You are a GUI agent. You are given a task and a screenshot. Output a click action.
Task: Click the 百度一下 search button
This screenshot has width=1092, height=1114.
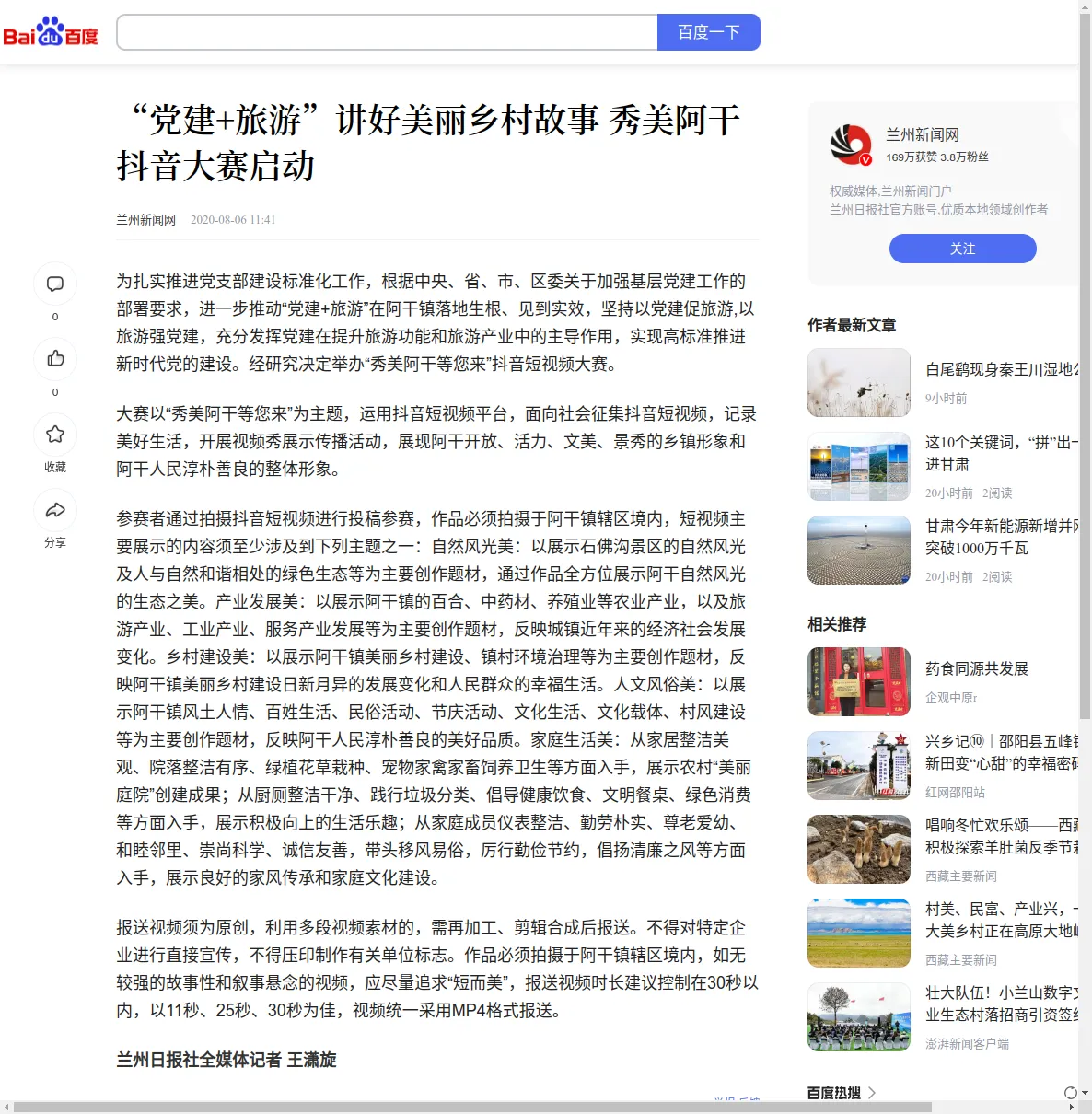[709, 32]
